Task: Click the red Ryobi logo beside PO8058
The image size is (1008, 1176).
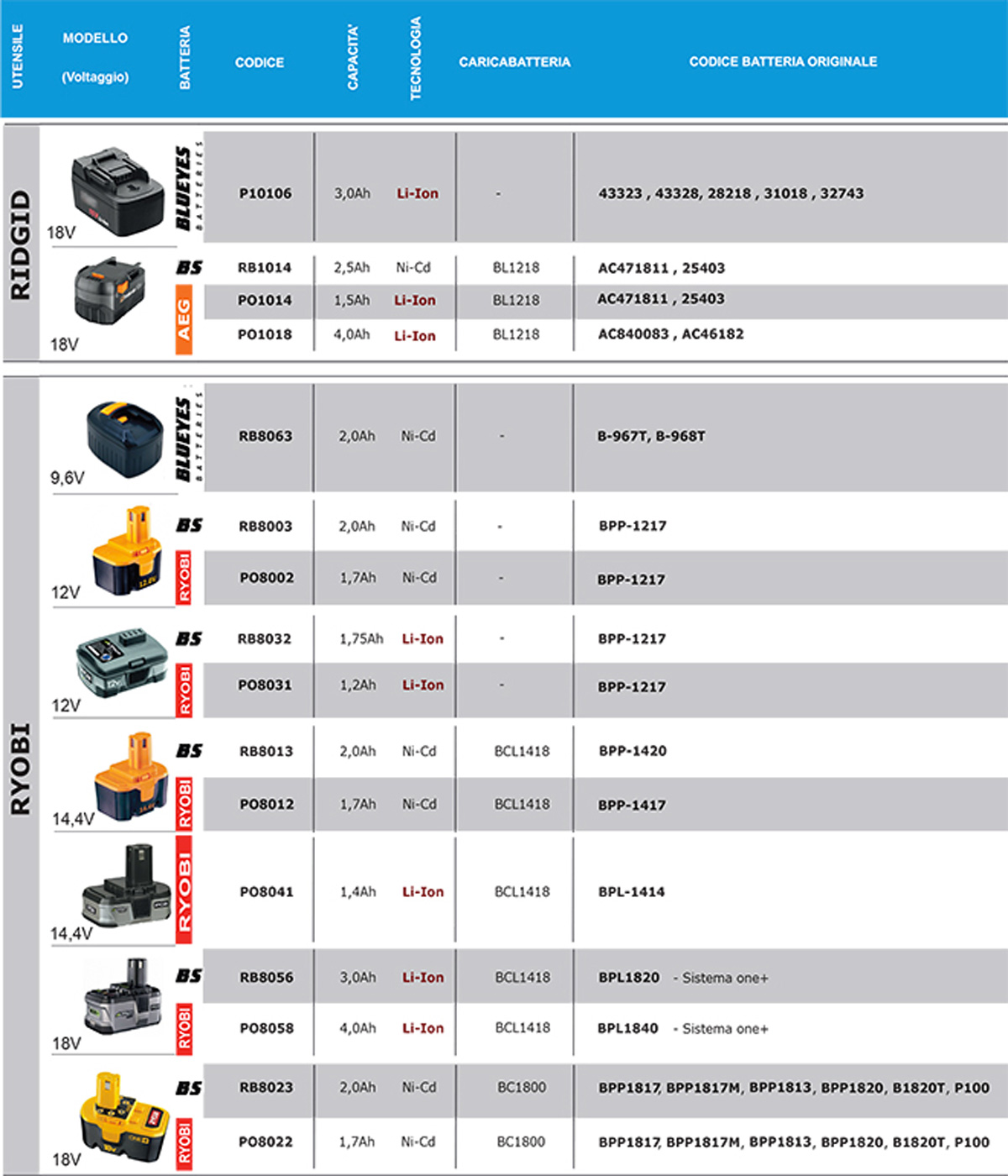Action: (184, 1028)
